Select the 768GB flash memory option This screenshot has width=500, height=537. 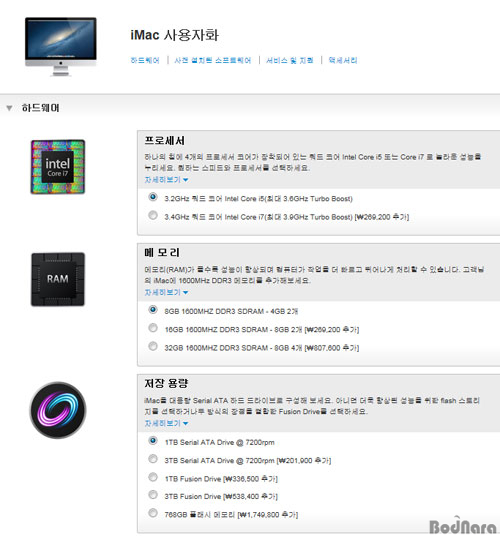(153, 513)
